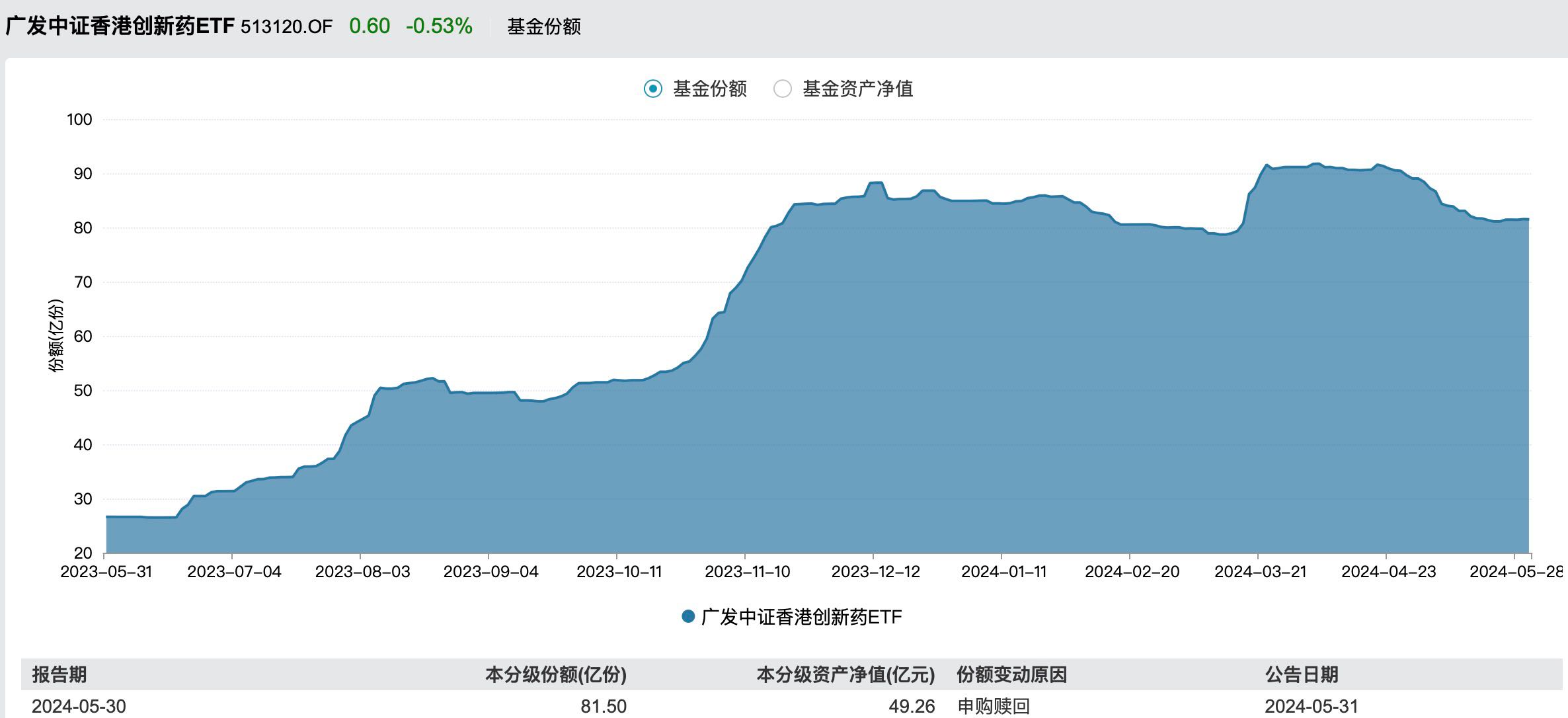Sort by 本分级份额(亿份) column header
The width and height of the screenshot is (1568, 718).
click(x=555, y=674)
